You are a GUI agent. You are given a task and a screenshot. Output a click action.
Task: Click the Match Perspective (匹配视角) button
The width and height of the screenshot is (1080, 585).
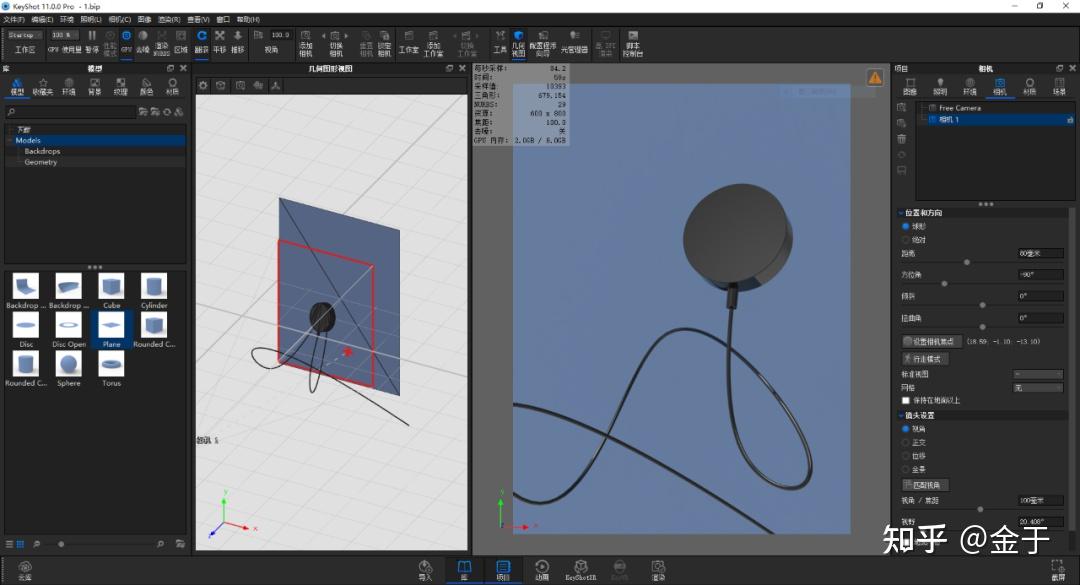tap(926, 485)
